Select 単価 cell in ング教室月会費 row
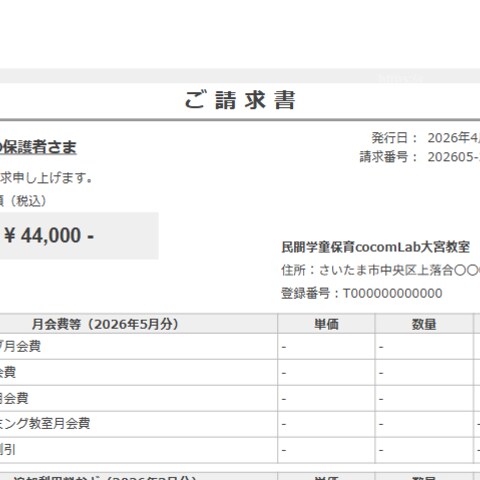 tap(326, 424)
